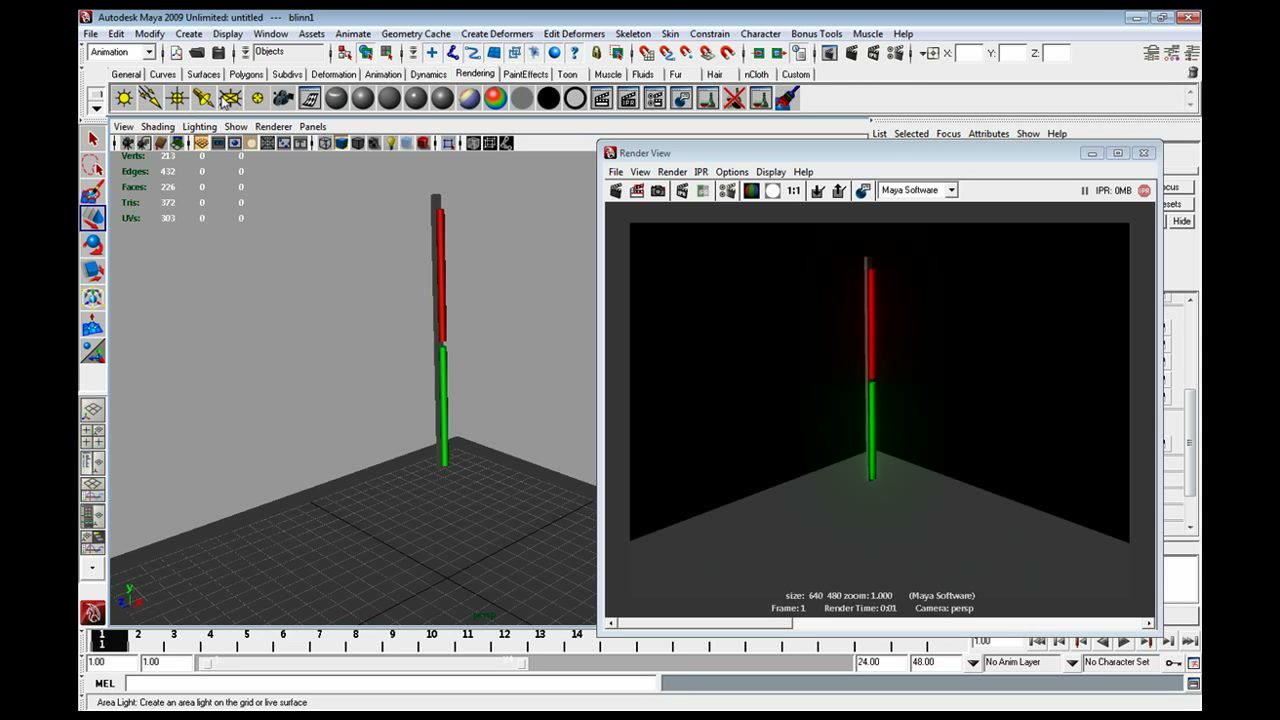Click the MEL command input field
The width and height of the screenshot is (1280, 720).
point(391,683)
